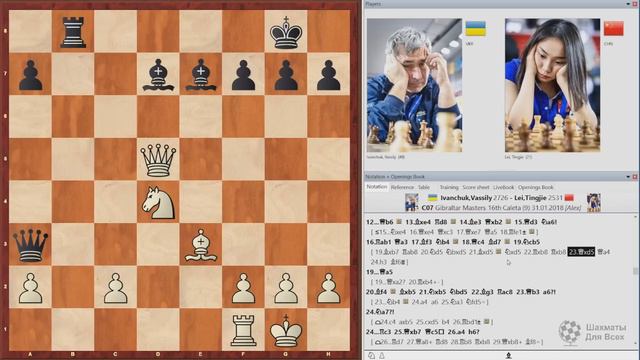This screenshot has width=640, height=360.
Task: Close the Notation + Openings Book panel
Action: 635,177
